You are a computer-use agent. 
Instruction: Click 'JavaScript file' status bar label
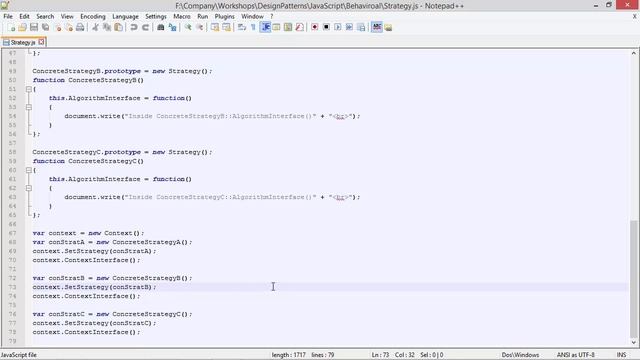pos(19,355)
